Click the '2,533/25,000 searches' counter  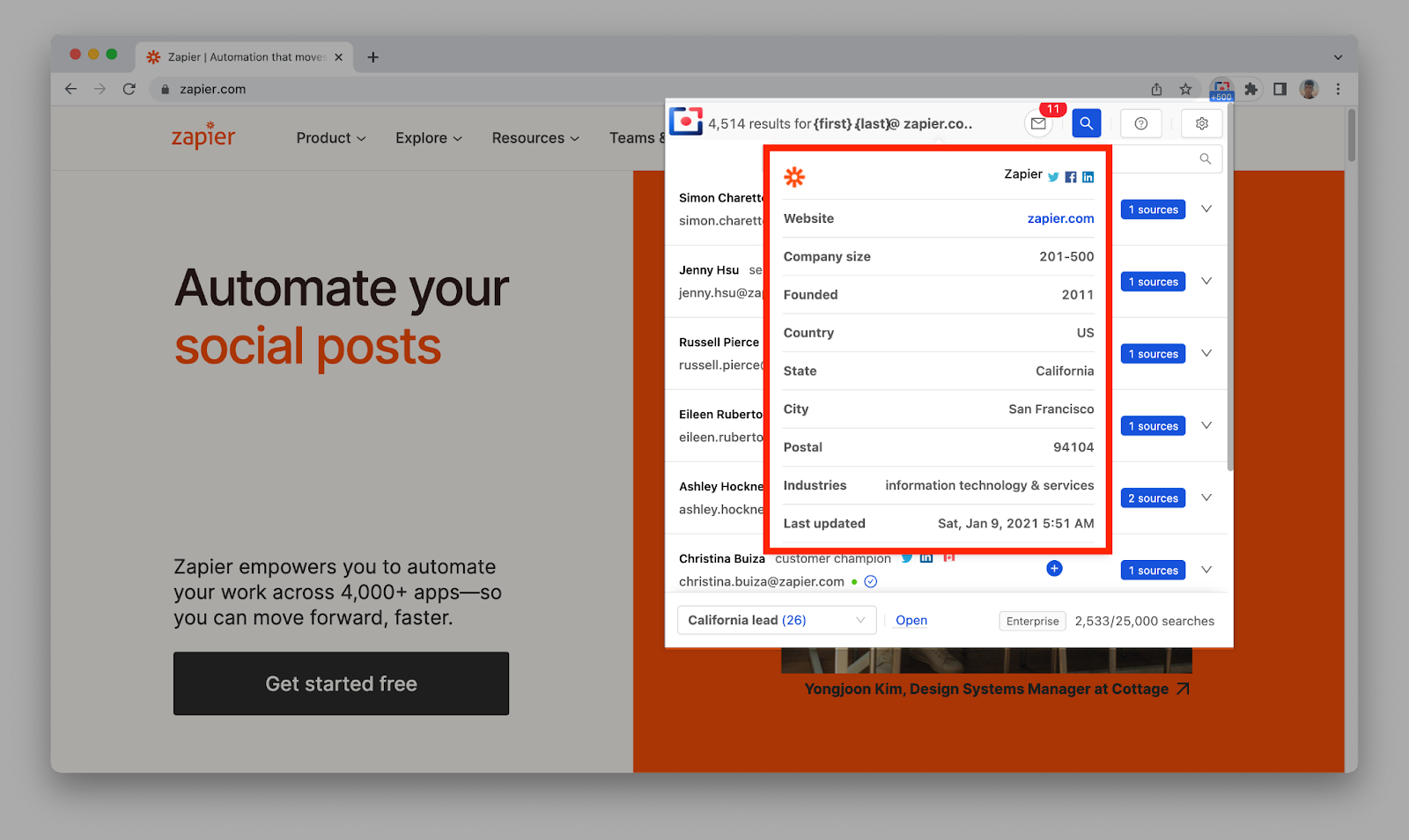coord(1144,621)
